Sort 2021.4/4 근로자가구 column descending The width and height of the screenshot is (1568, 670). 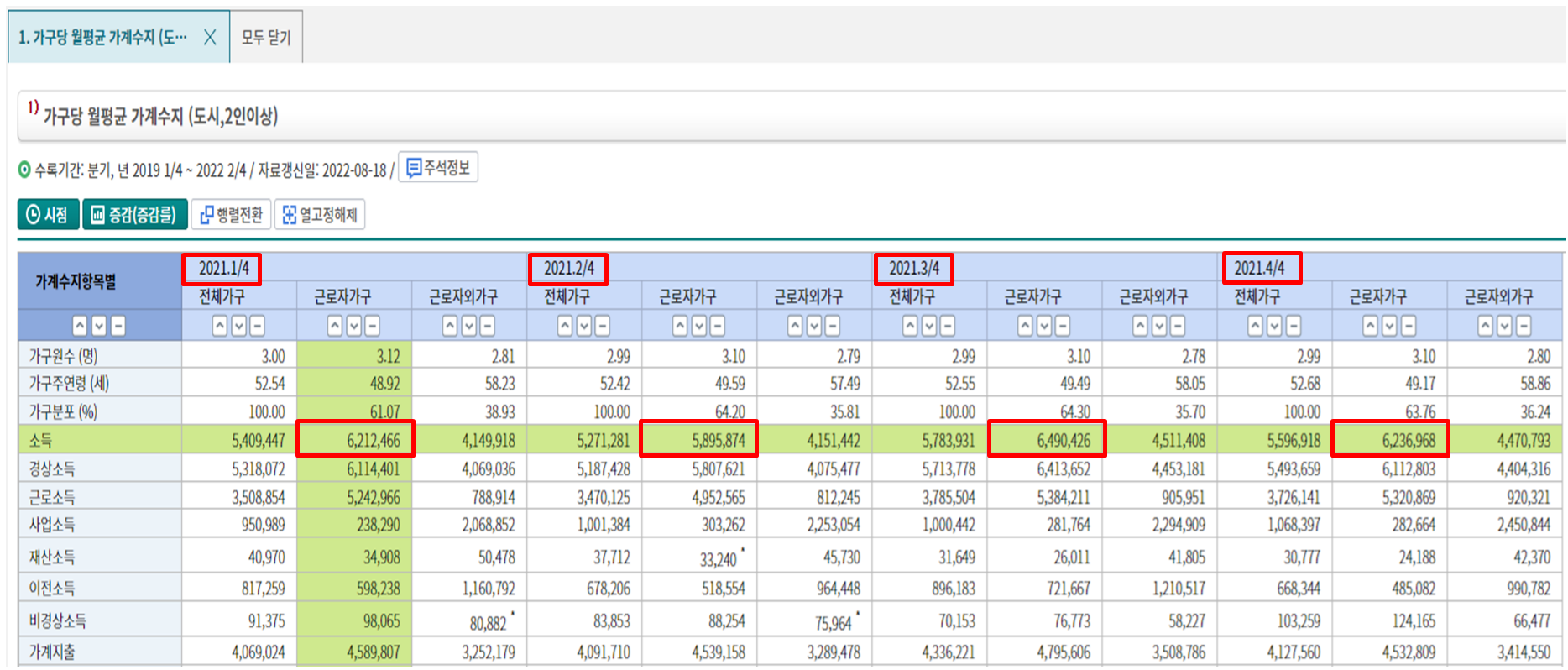tap(1389, 326)
